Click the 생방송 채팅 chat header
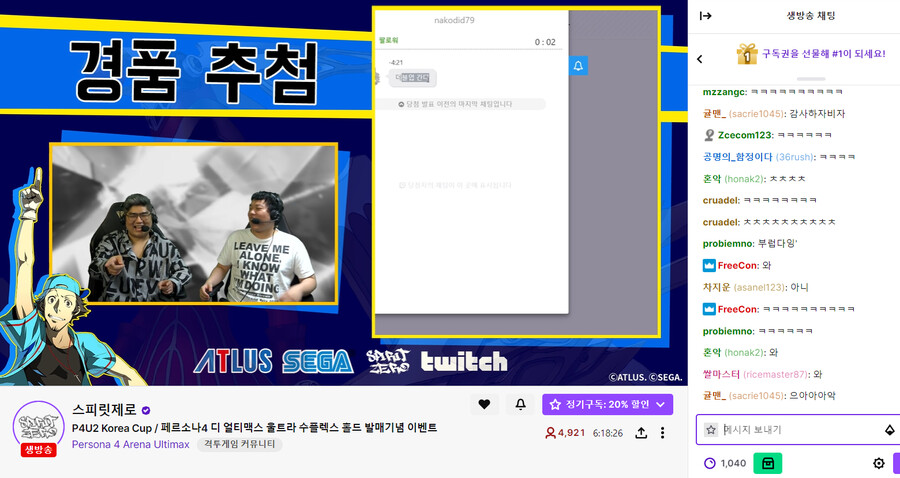900x478 pixels. [810, 16]
